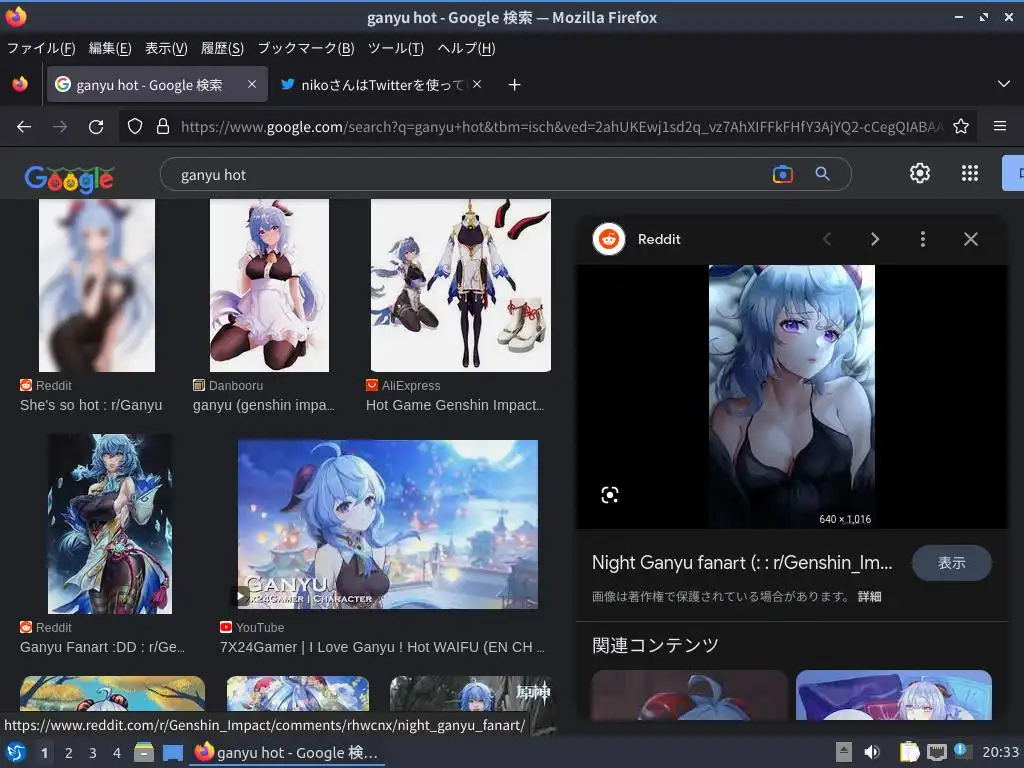Open the file manager icon in taskbar

[x=144, y=752]
